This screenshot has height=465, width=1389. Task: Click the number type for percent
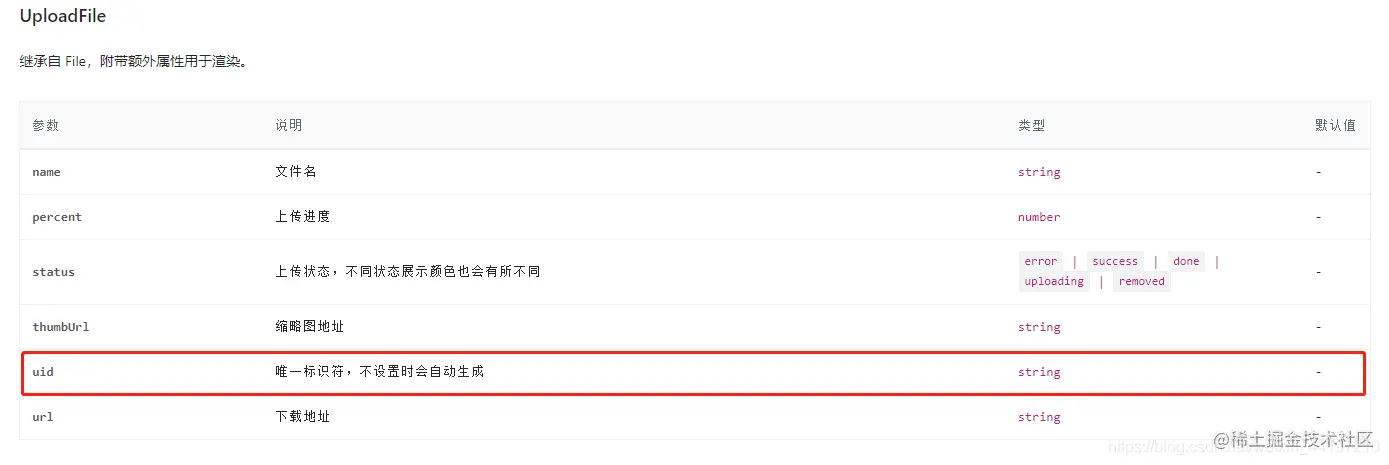1039,217
